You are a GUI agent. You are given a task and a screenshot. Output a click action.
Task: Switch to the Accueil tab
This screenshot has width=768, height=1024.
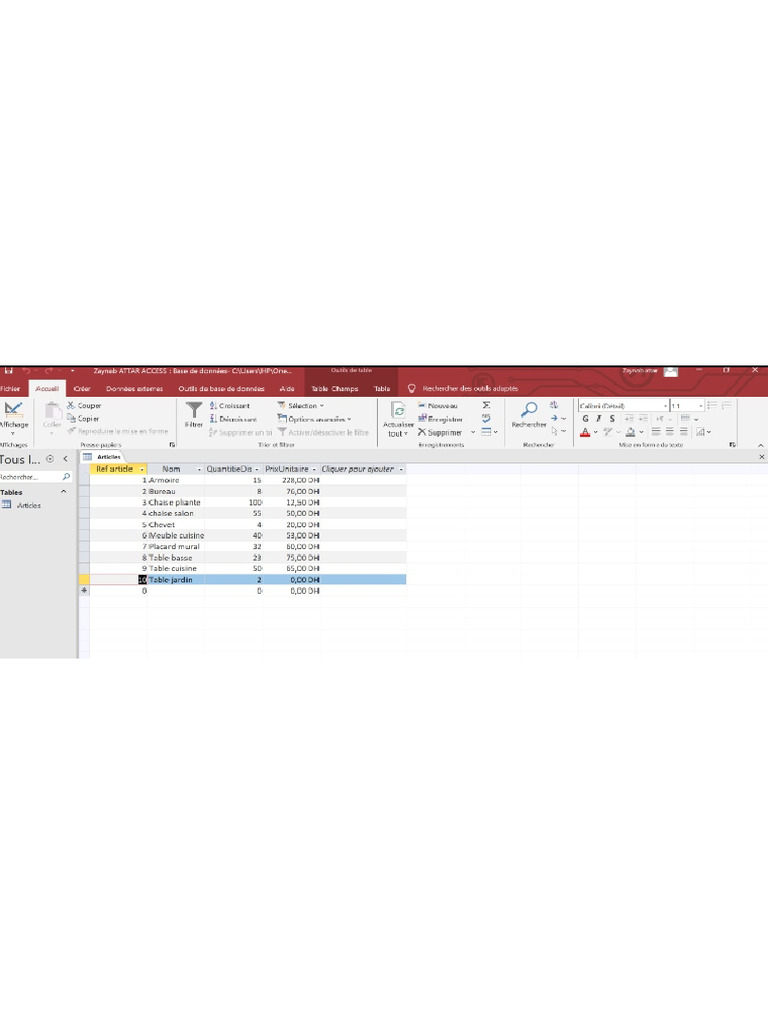point(47,389)
